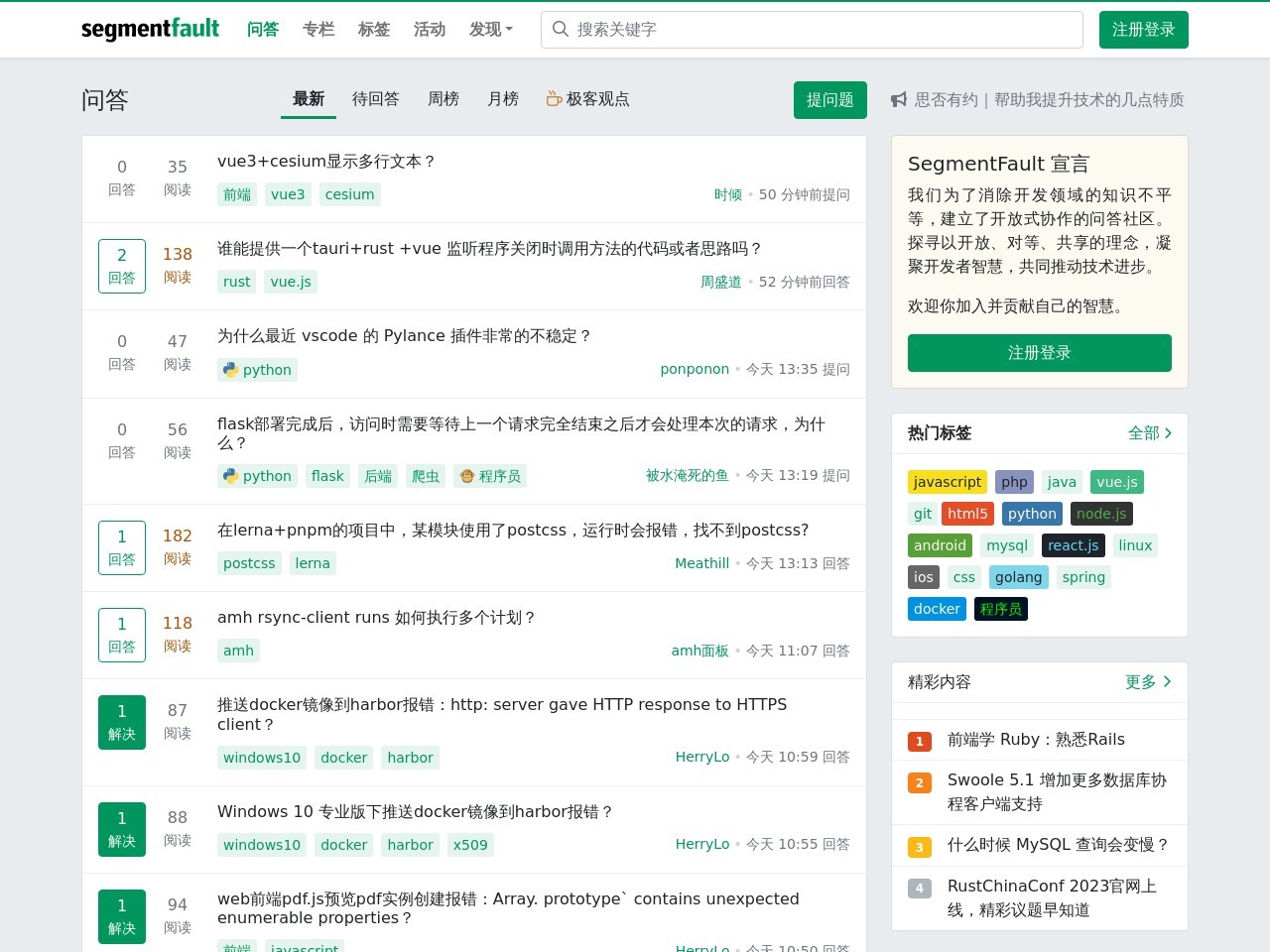Click the 提问题 button
The image size is (1270, 952).
coord(829,99)
